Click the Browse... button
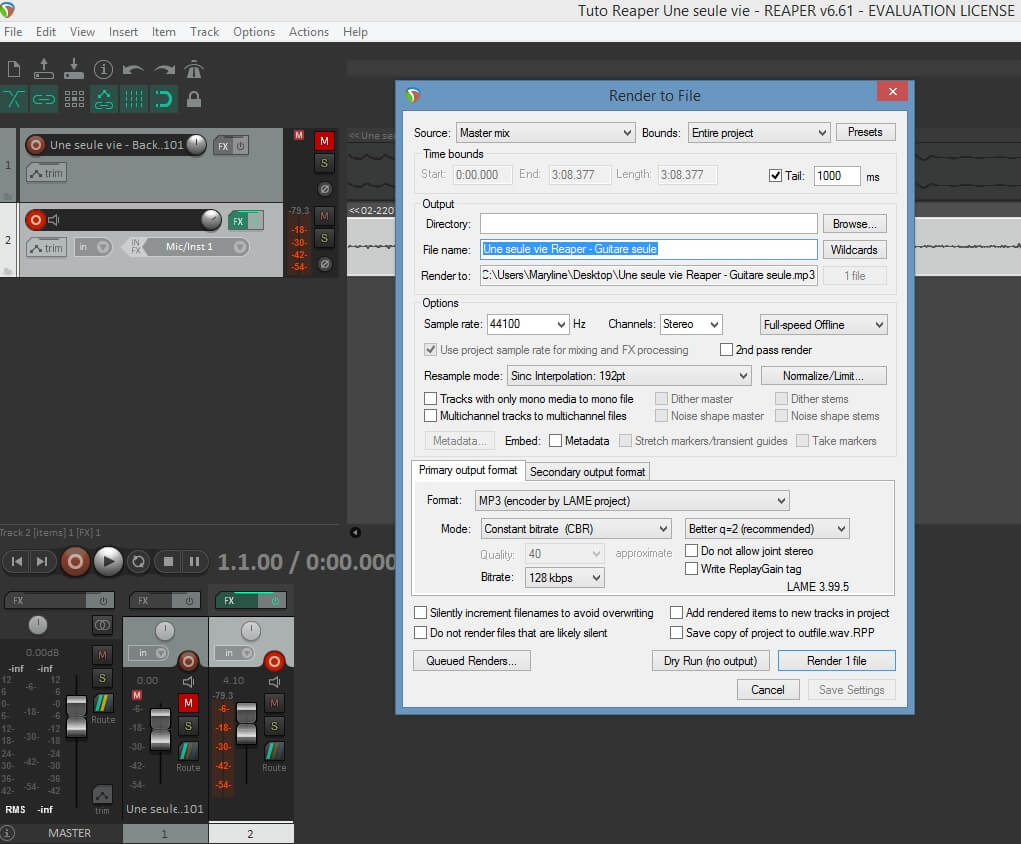The width and height of the screenshot is (1021, 844). (854, 224)
